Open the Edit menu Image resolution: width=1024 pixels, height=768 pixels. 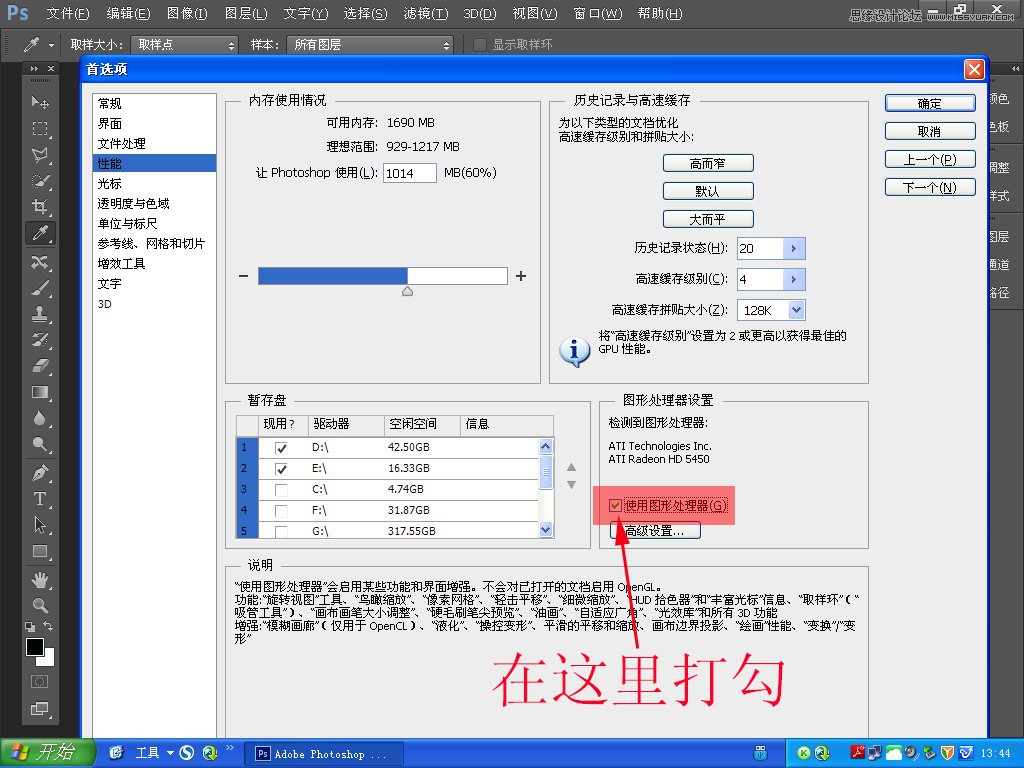(128, 13)
